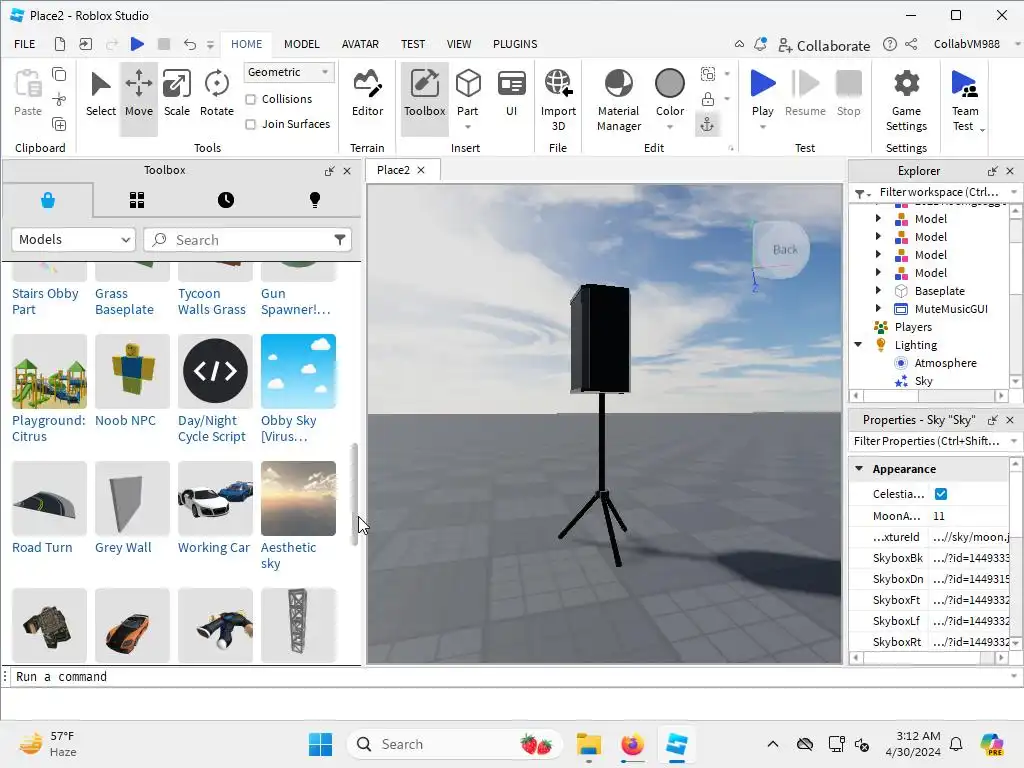Switch to the VIEW ribbon tab
Screen dimensions: 1024x768
click(x=458, y=44)
